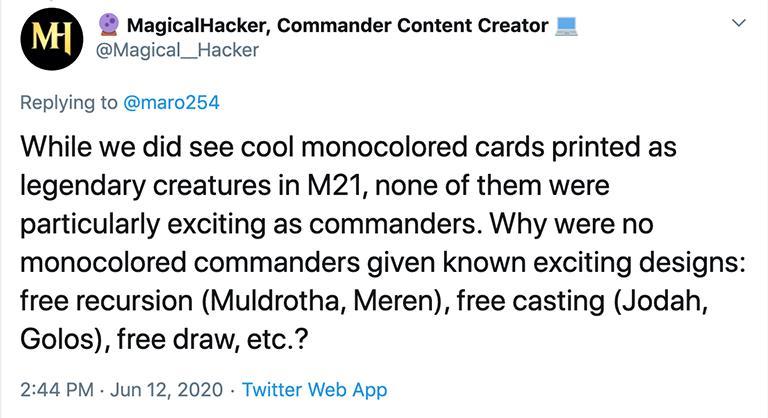This screenshot has height=418, width=768.
Task: Click the 2:44 PM timestamp
Action: [x=57, y=390]
